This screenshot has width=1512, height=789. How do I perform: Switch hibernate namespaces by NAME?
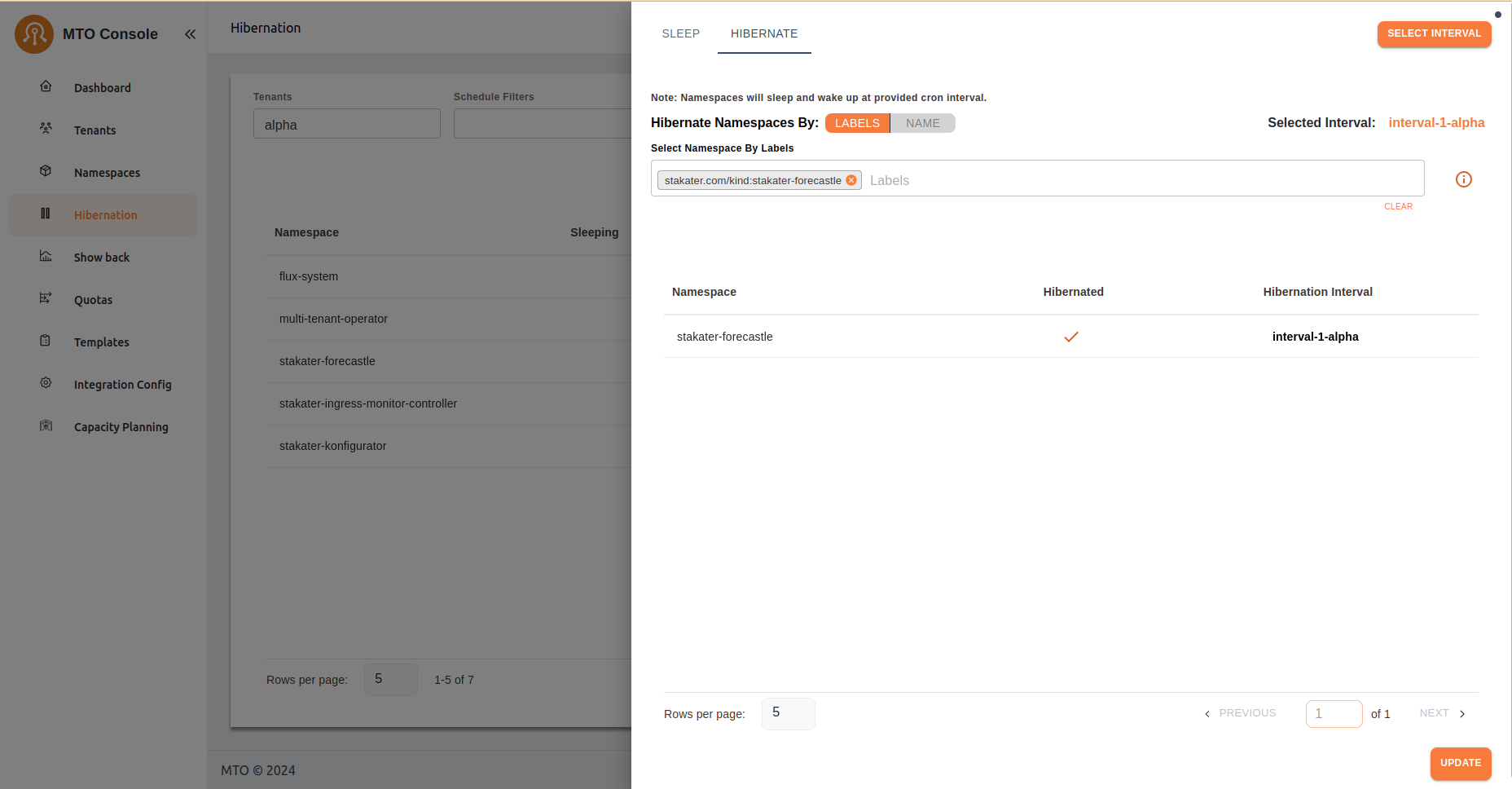(922, 123)
